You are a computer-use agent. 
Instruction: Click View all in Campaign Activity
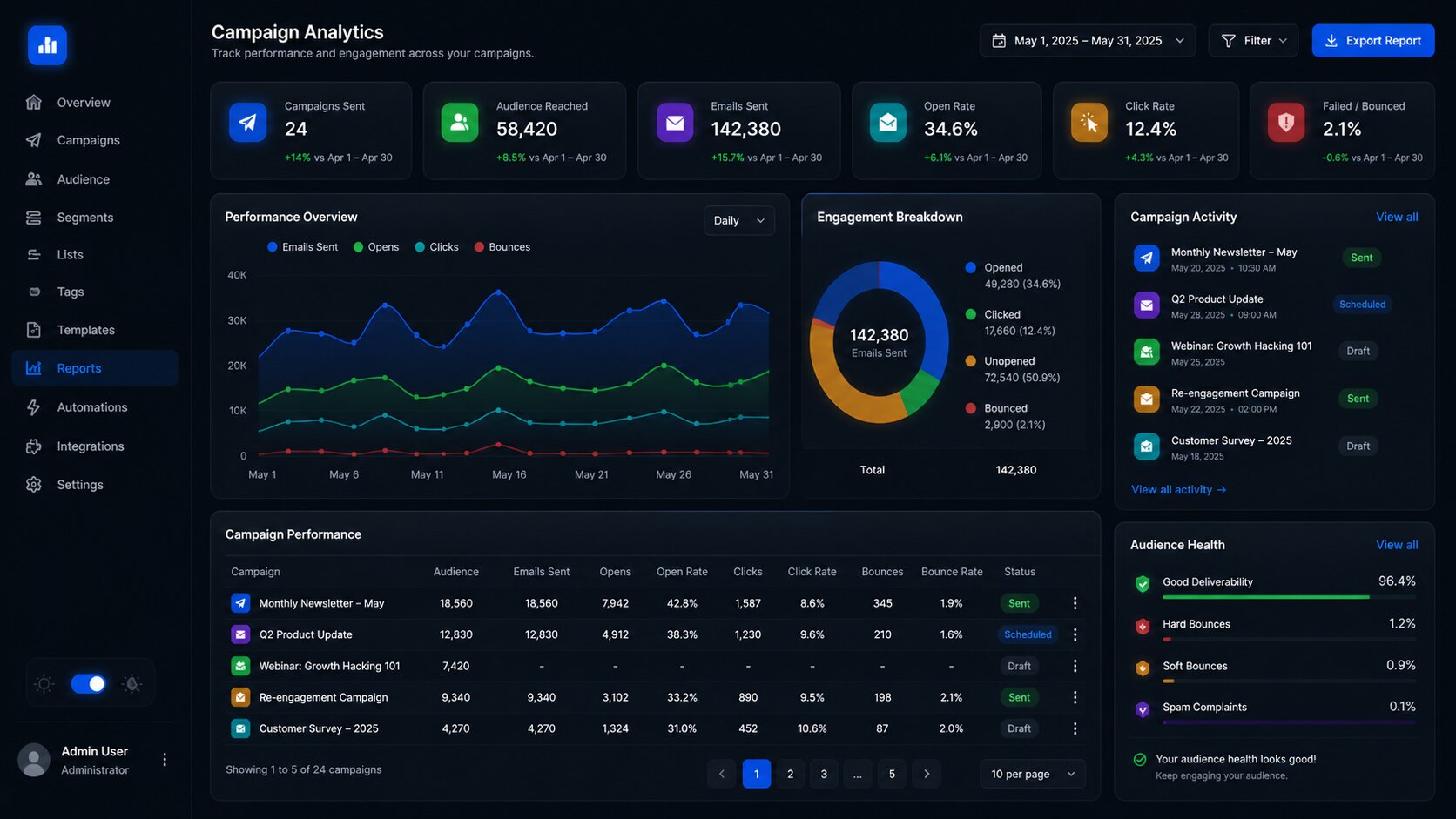(1397, 217)
